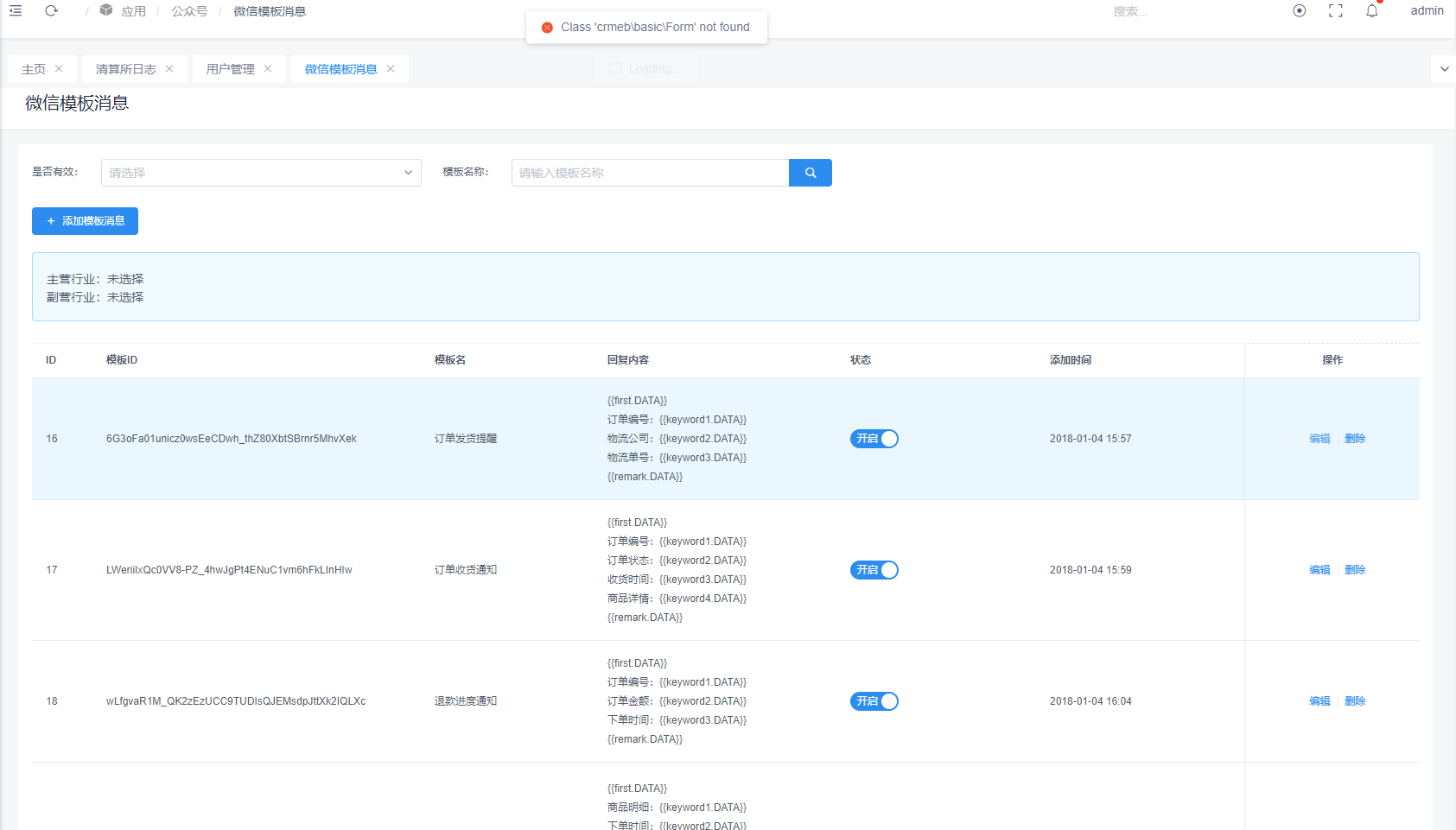Click 公众号 in the breadcrumb
Screen dimensions: 1456x830
(x=189, y=11)
